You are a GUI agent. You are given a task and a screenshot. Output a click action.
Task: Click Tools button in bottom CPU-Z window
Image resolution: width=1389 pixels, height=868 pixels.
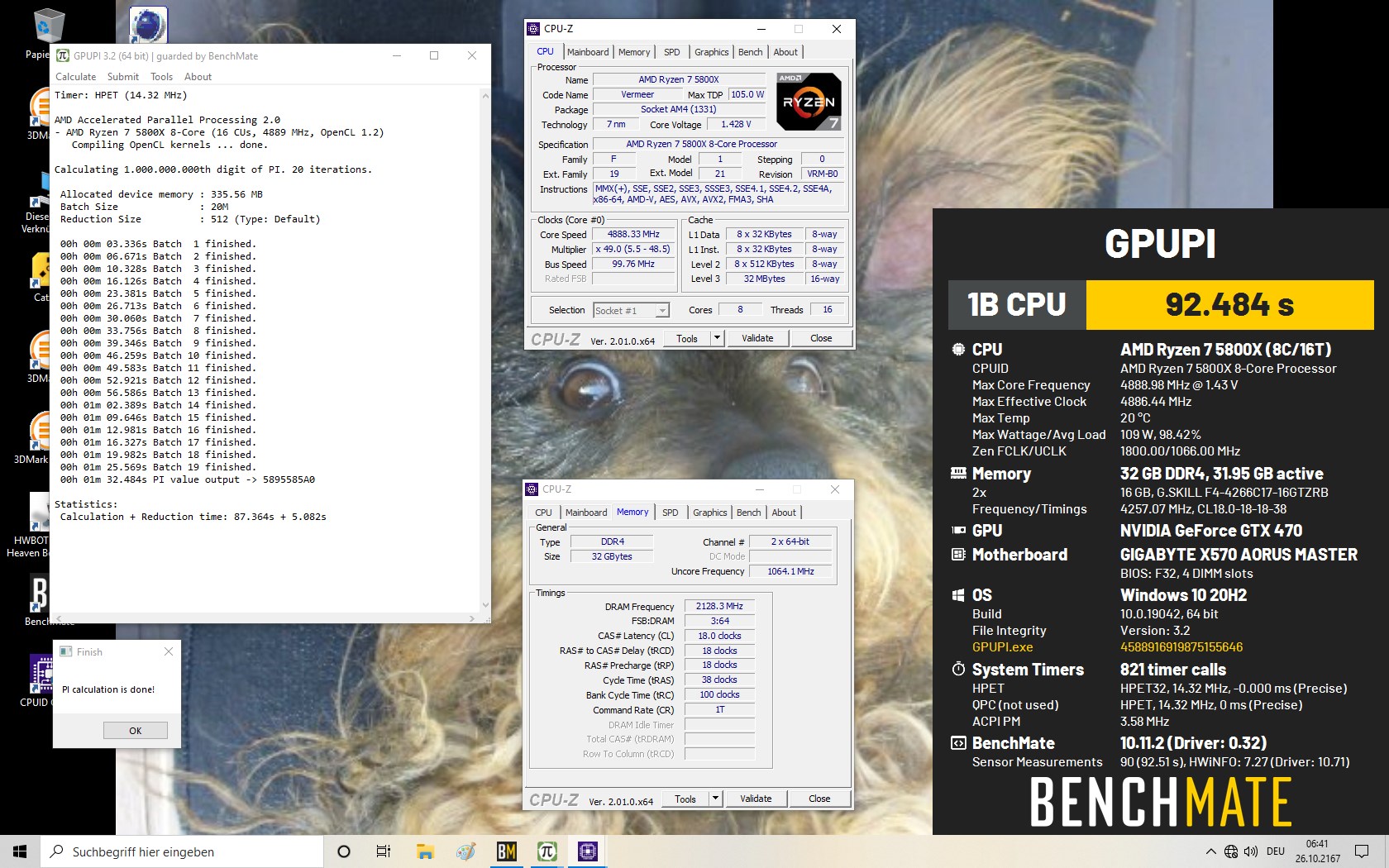click(x=685, y=799)
